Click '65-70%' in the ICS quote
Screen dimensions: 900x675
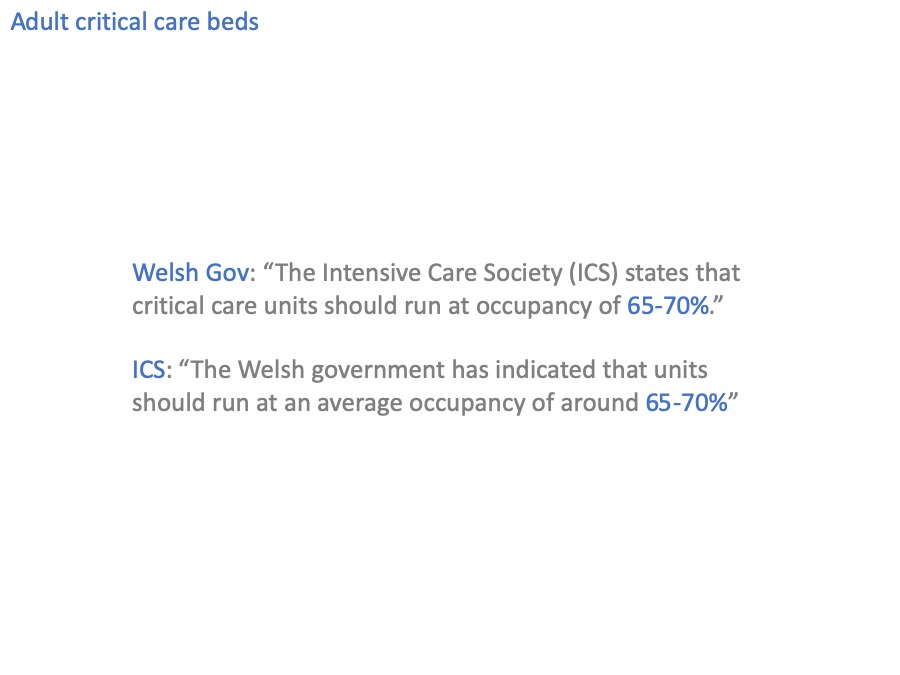pyautogui.click(x=686, y=403)
